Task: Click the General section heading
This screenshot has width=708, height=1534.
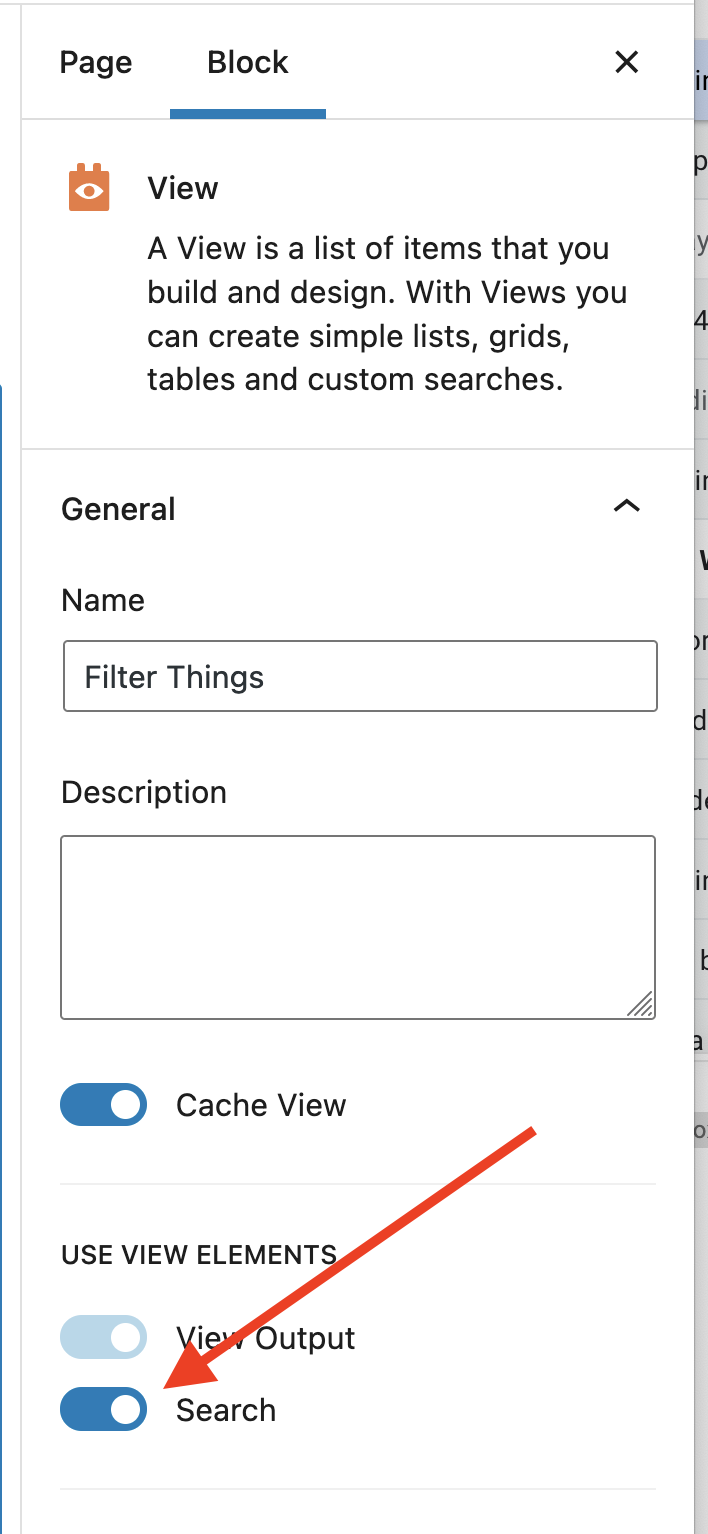Action: pyautogui.click(x=118, y=509)
